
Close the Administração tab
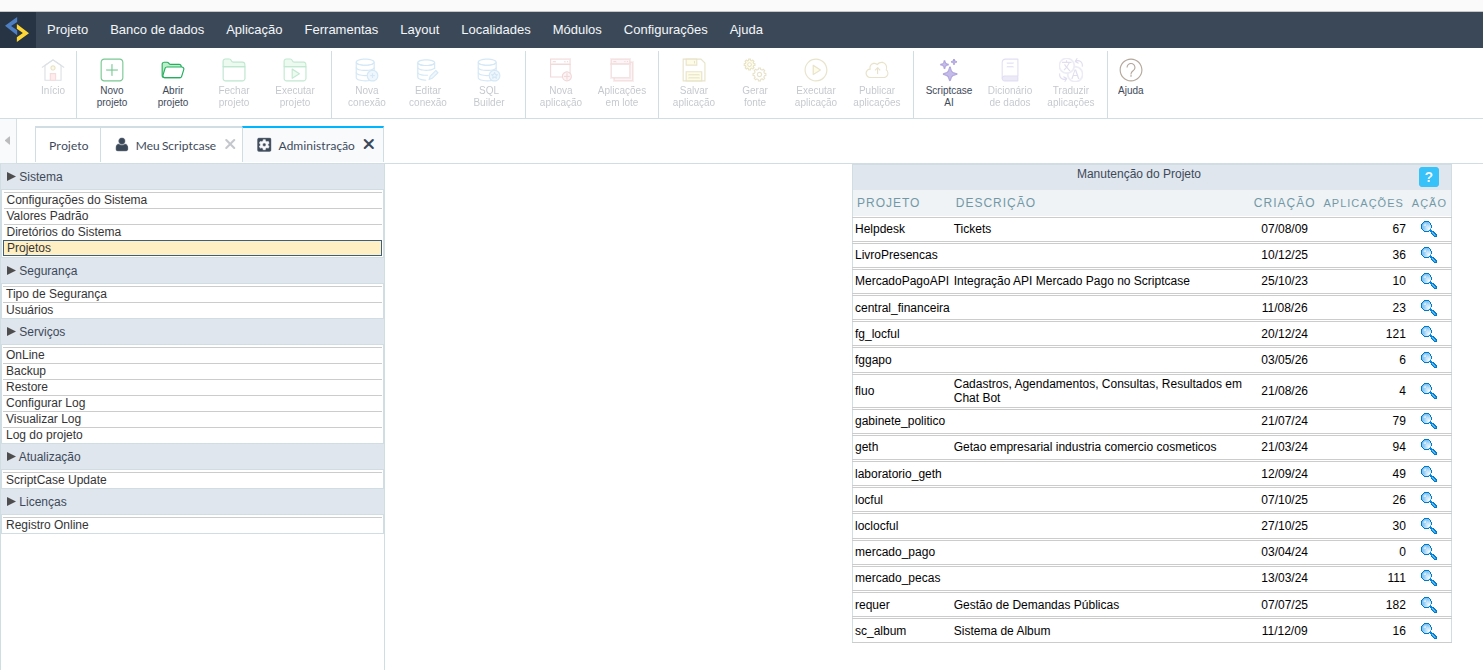[x=369, y=144]
